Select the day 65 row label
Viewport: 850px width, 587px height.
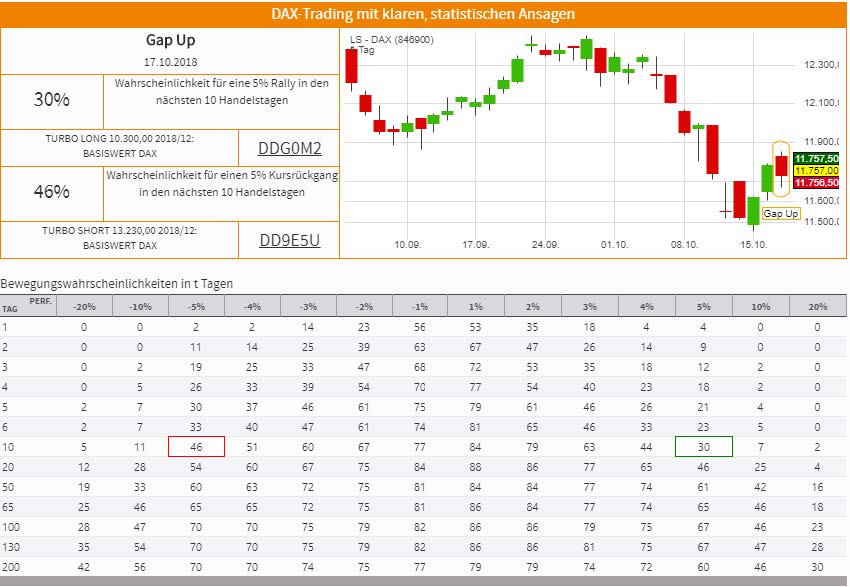click(x=8, y=507)
